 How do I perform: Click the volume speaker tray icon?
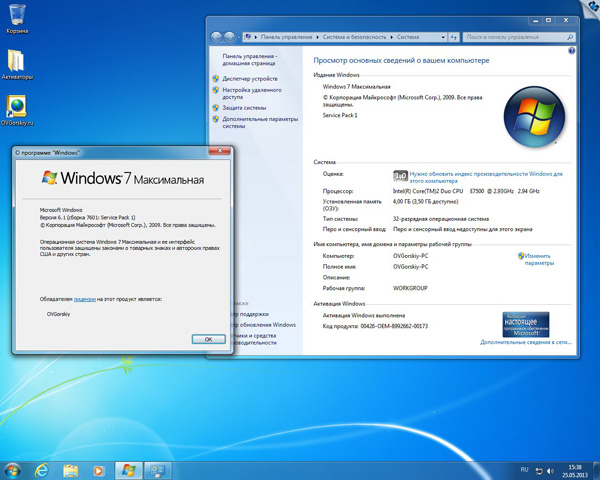[550, 470]
